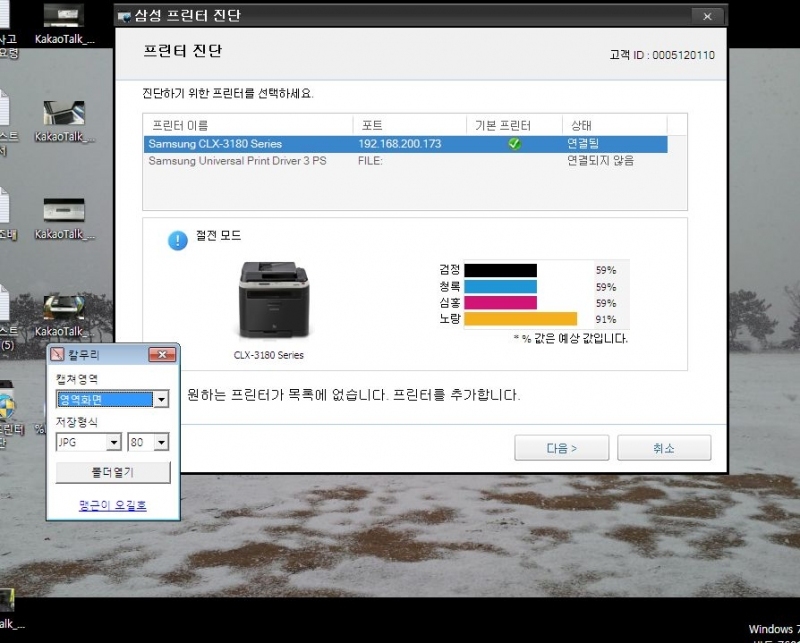Click the 폴더열기 button

113,472
